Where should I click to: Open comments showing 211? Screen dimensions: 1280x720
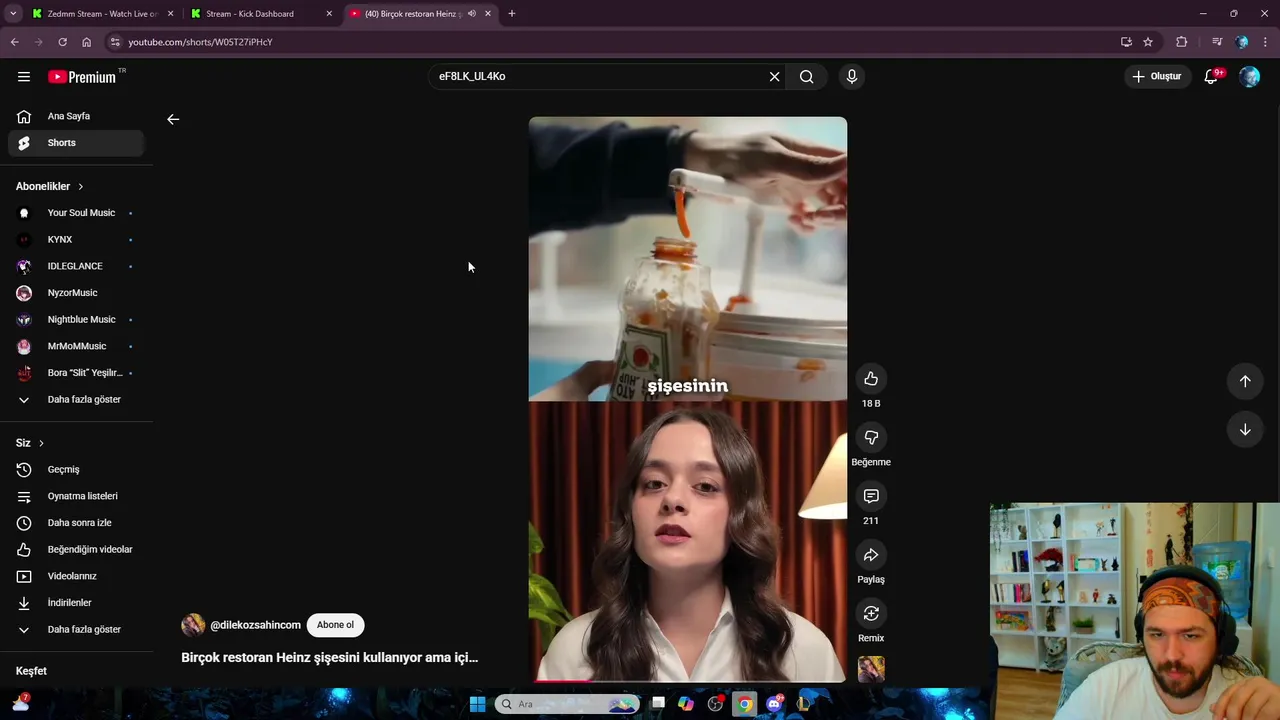click(x=871, y=496)
